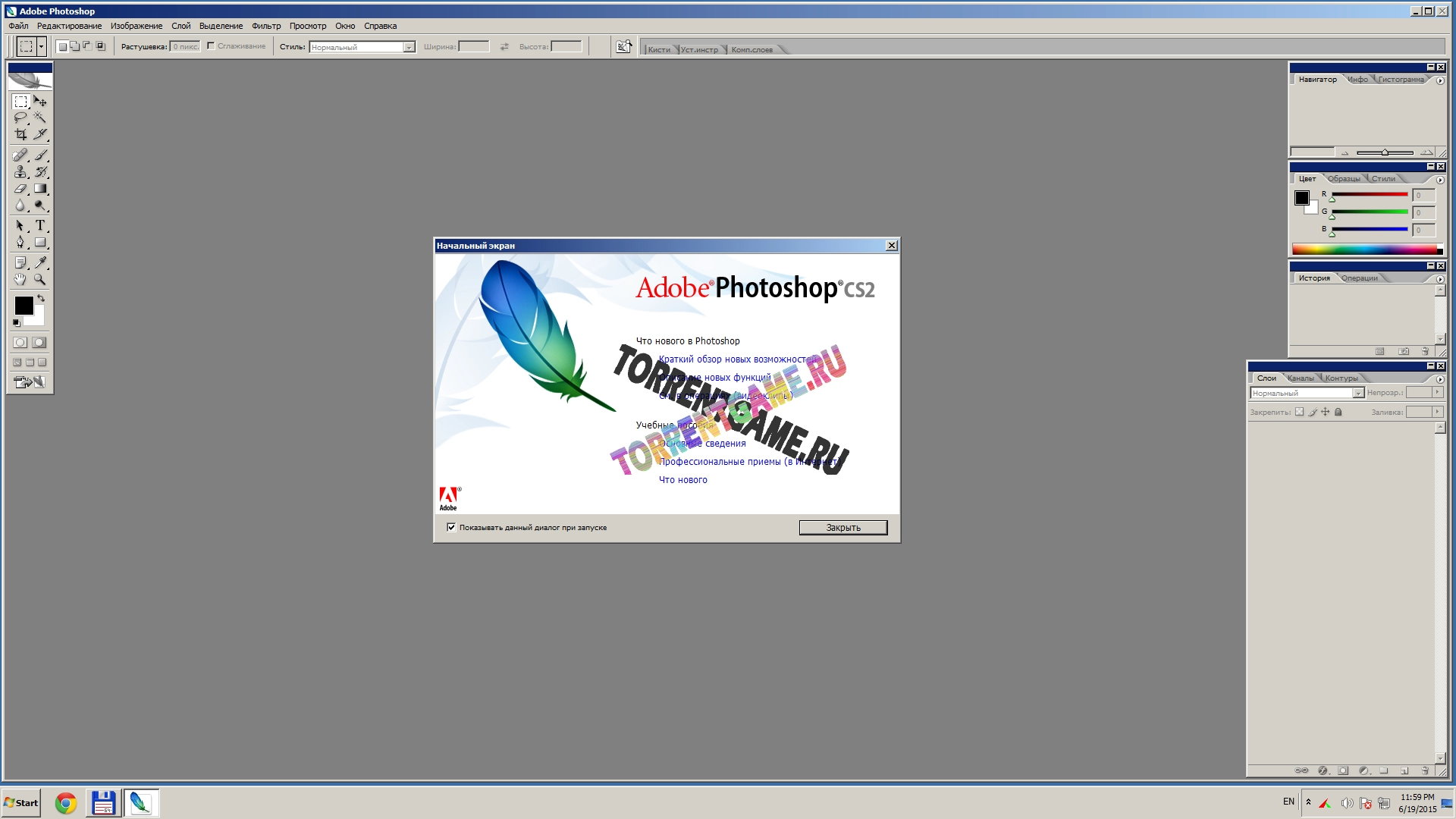Select the Eraser tool

tap(20, 189)
